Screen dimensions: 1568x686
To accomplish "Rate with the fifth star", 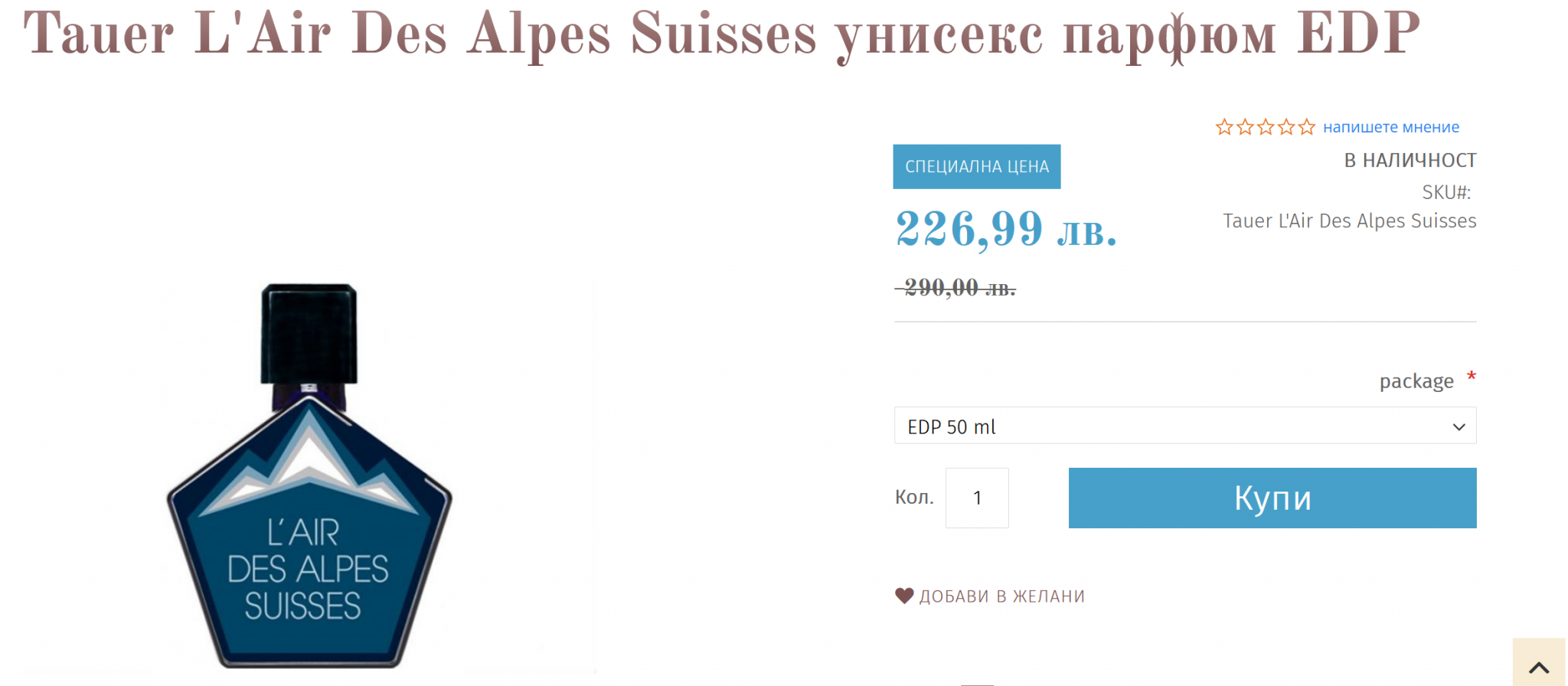I will click(1306, 127).
